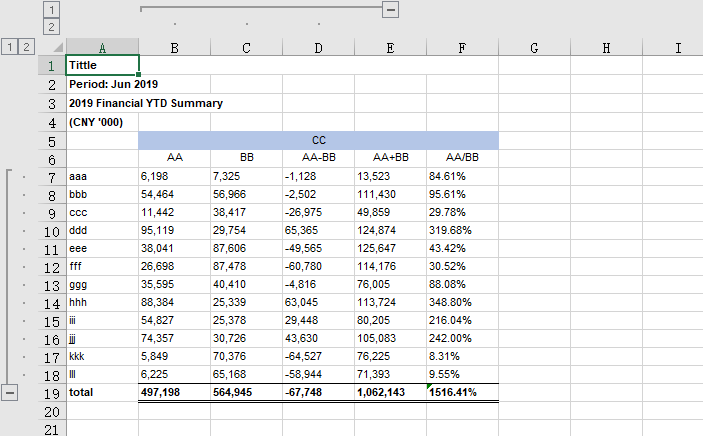
Task: Select the 'kkk' row label
Action: (x=102, y=357)
